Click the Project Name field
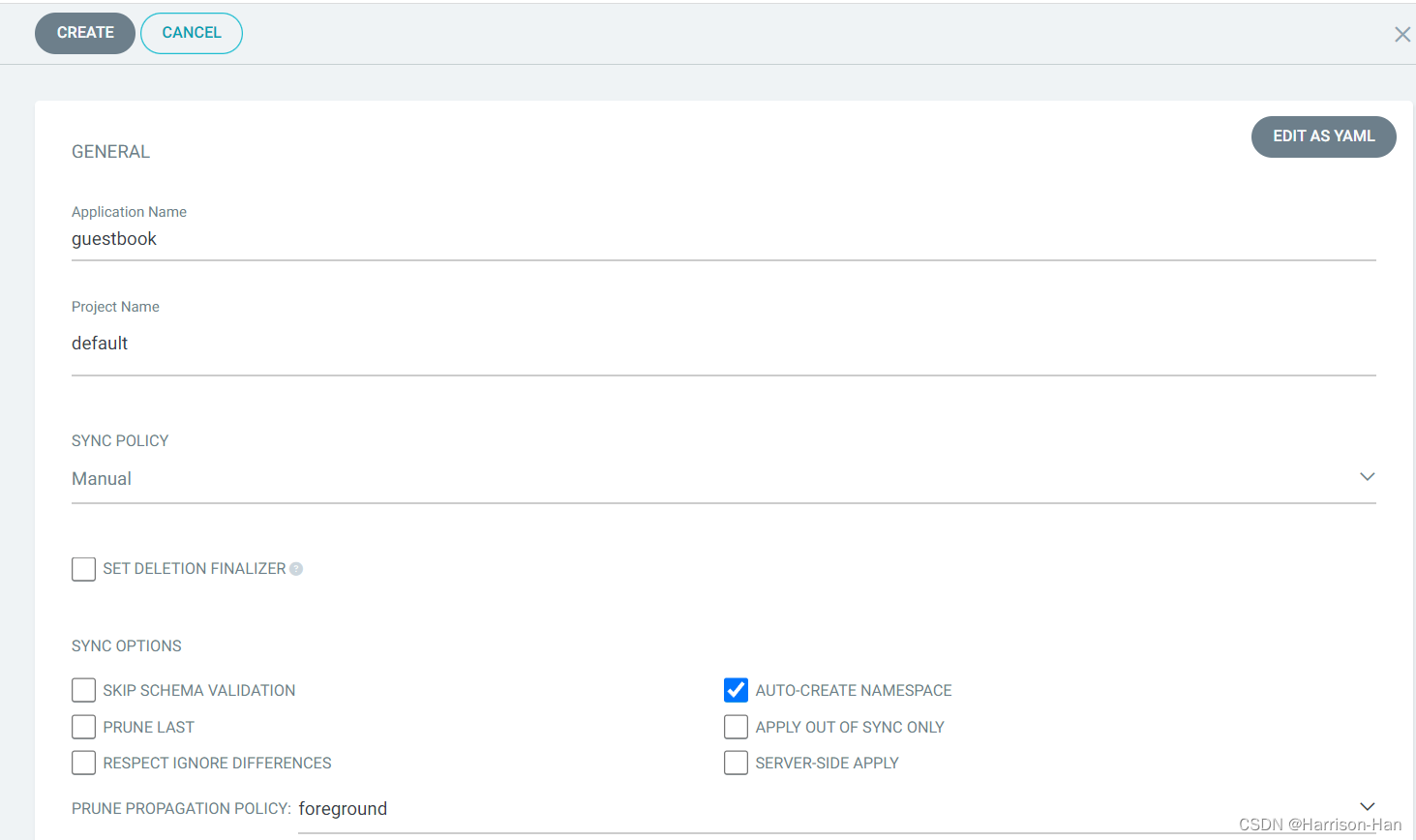Viewport: 1416px width, 840px height. click(723, 344)
